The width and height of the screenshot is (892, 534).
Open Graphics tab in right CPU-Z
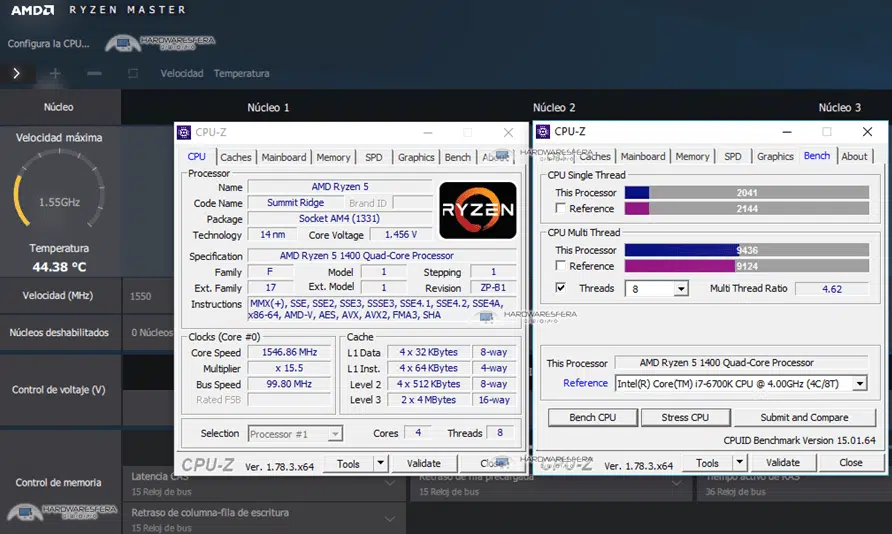pos(775,156)
